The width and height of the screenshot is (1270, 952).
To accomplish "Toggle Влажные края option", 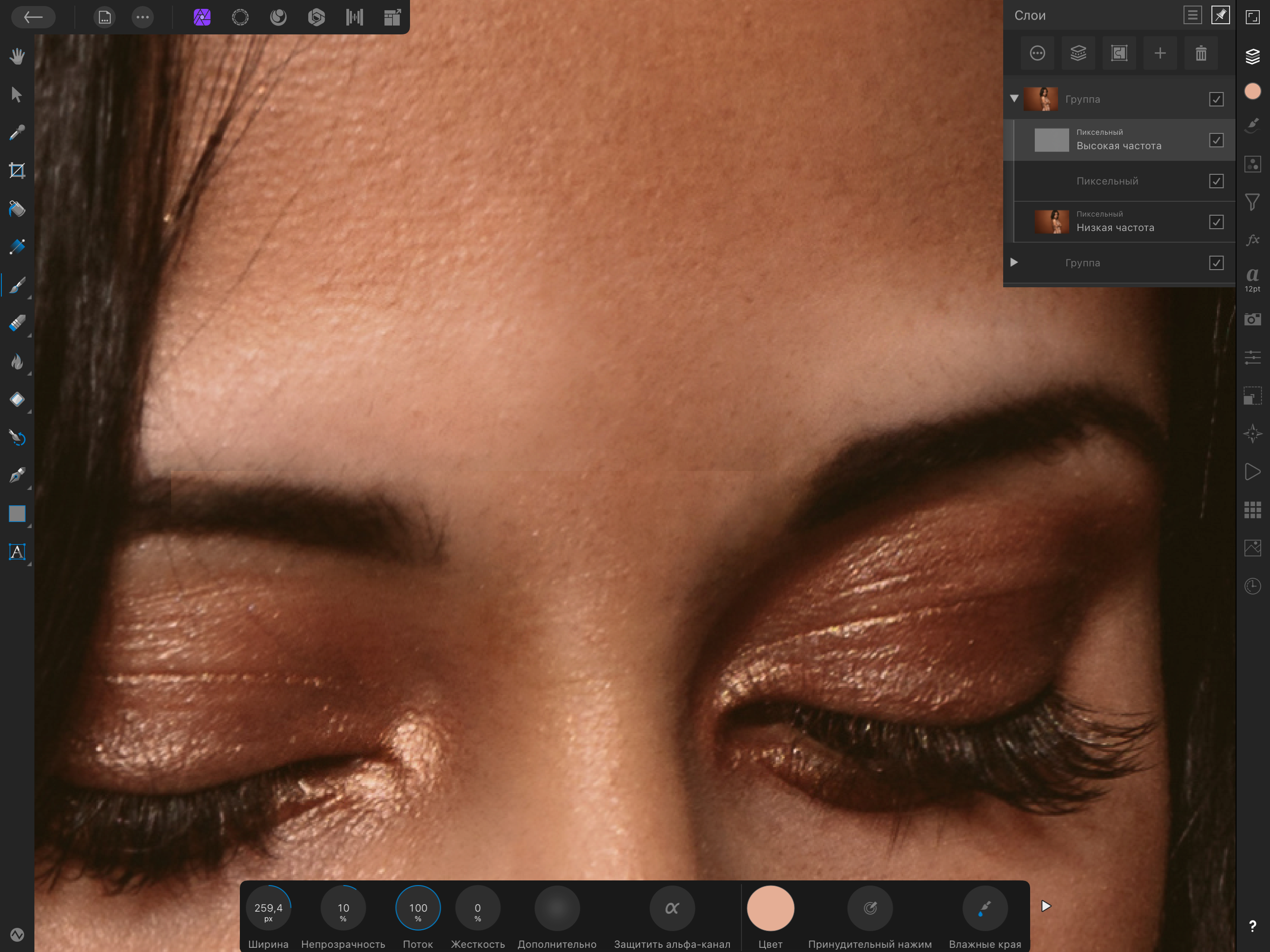I will coord(985,908).
